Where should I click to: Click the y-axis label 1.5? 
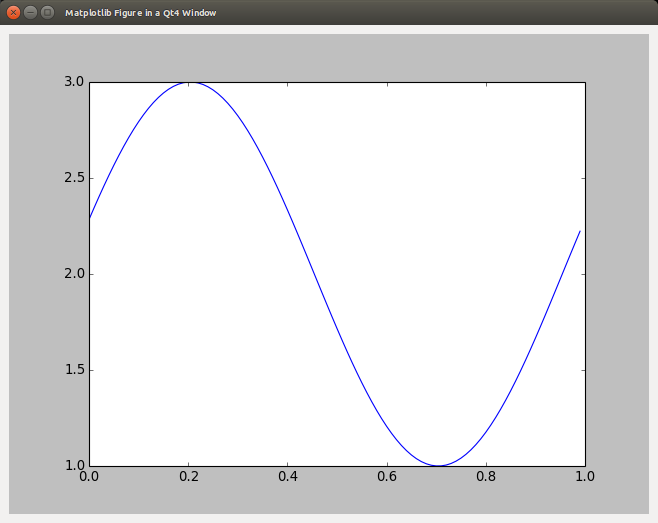click(x=74, y=370)
